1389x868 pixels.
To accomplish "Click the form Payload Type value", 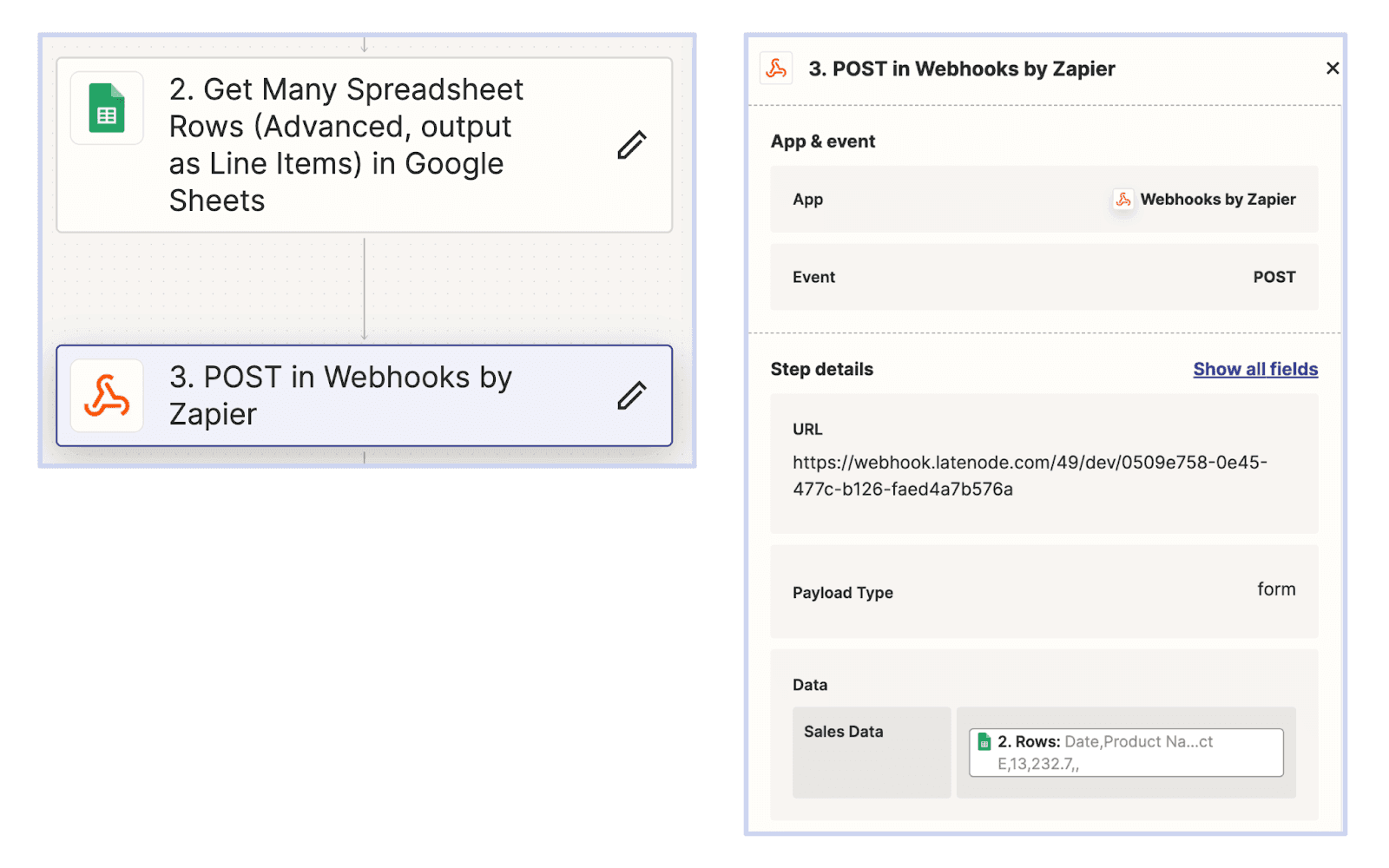I will (1276, 589).
